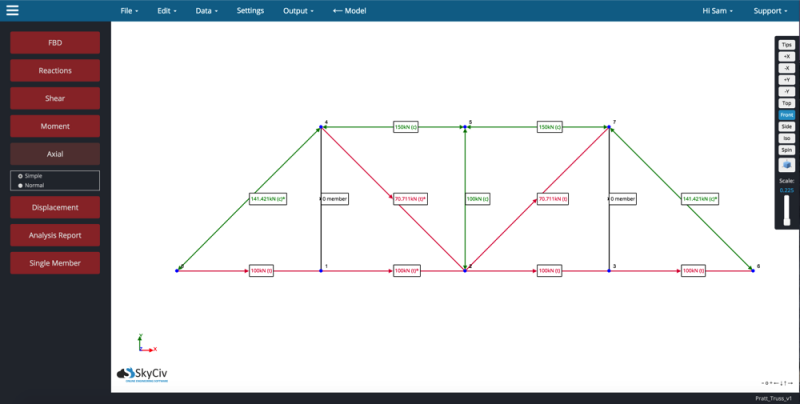Switch to the Top view
The height and width of the screenshot is (404, 800).
point(787,103)
